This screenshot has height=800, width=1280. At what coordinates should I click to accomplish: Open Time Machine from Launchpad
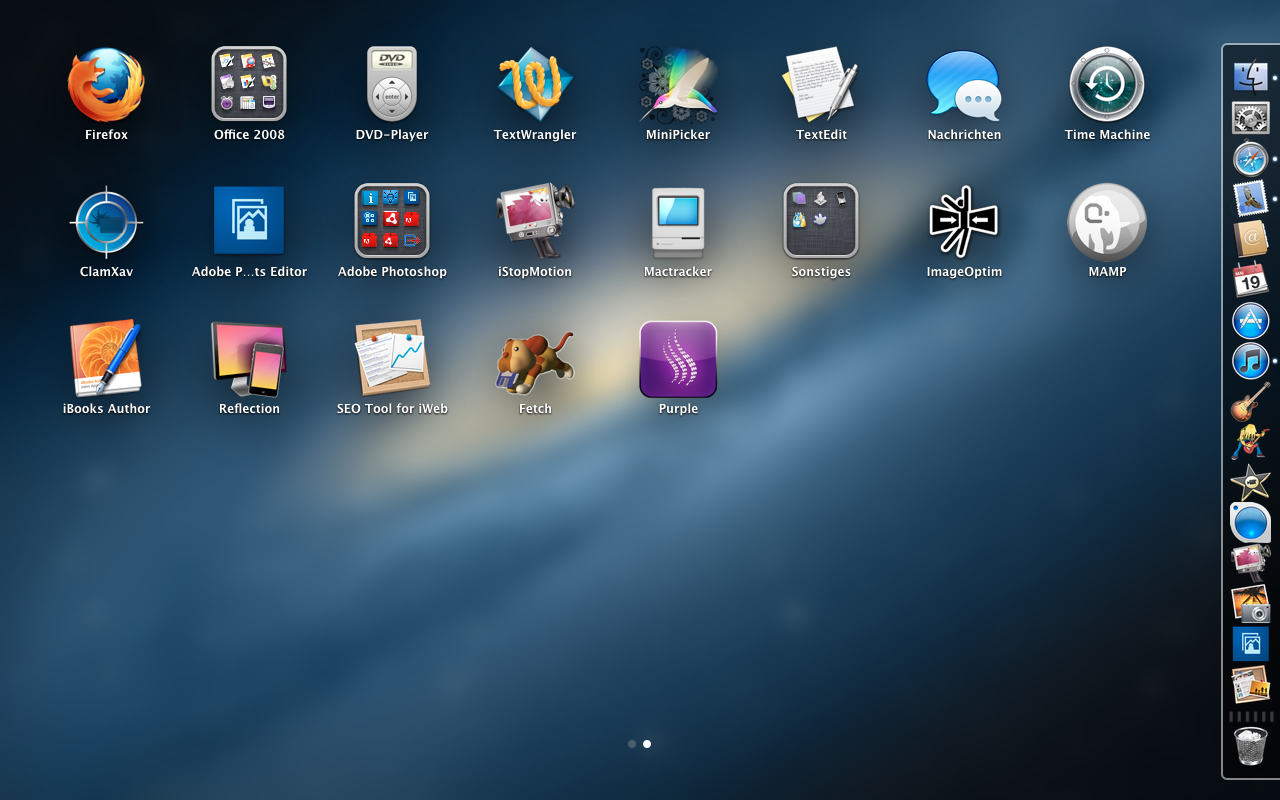[1107, 85]
